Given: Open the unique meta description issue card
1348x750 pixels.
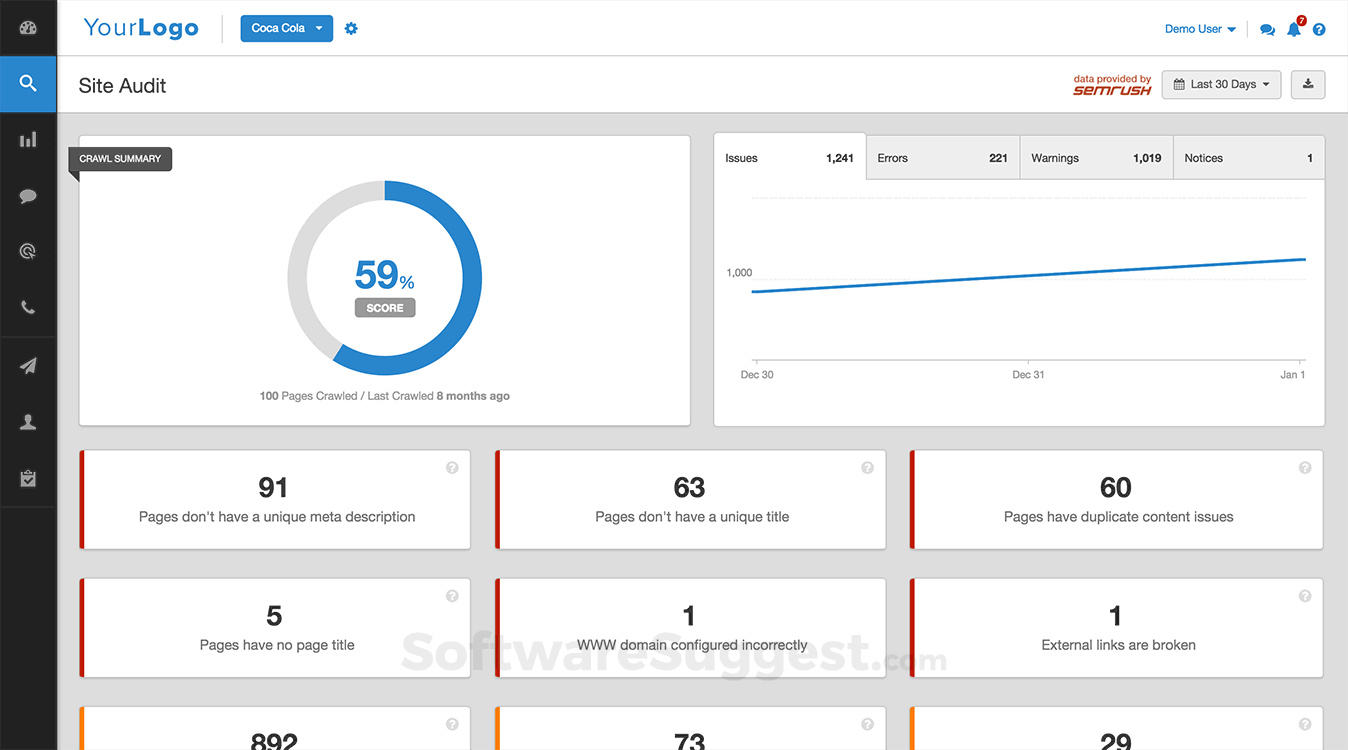Looking at the screenshot, I should pyautogui.click(x=275, y=499).
